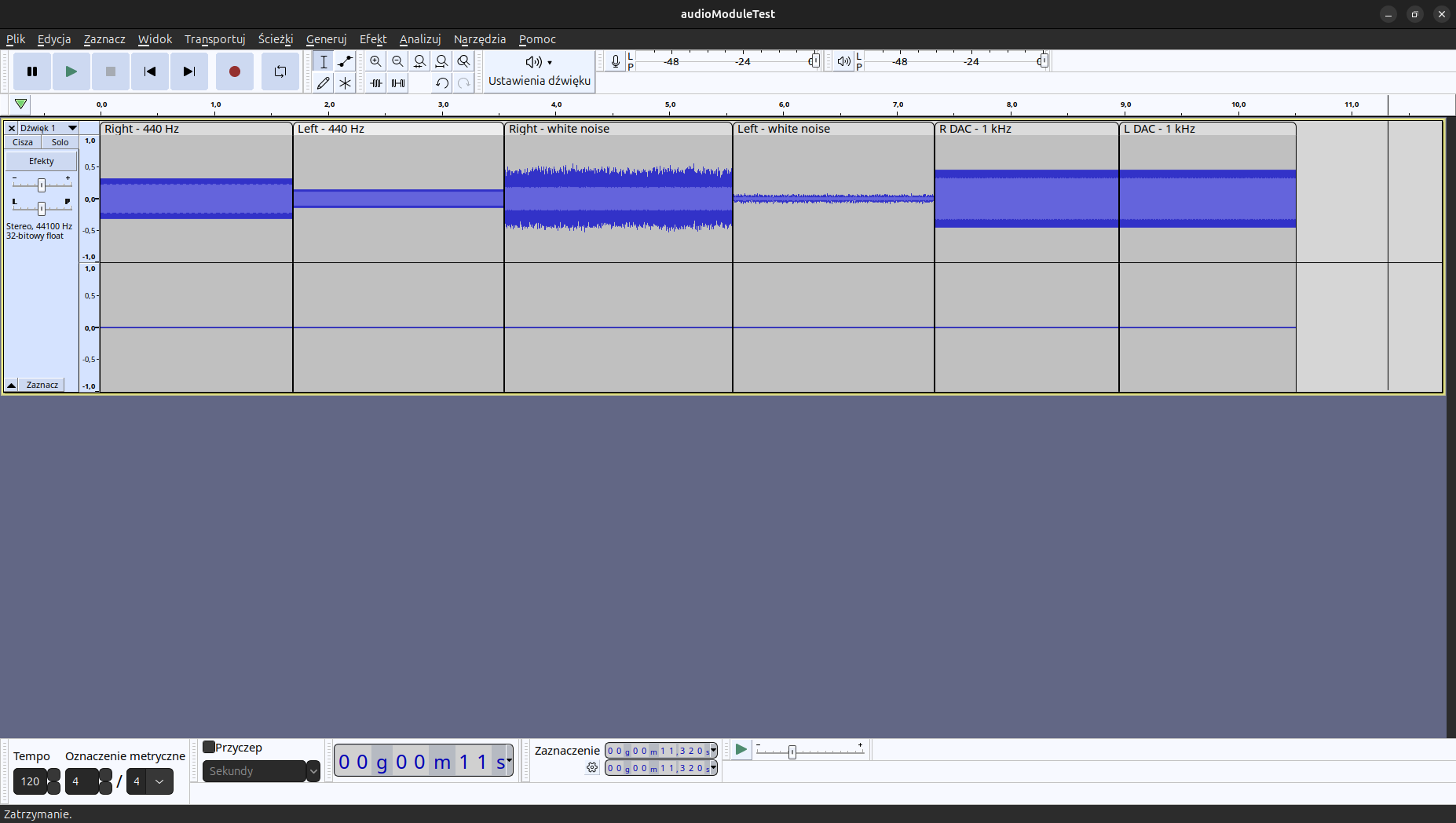Screen dimensions: 1456x823
Task: Open the Dźwięk 1 track name dropdown
Action: pos(71,128)
